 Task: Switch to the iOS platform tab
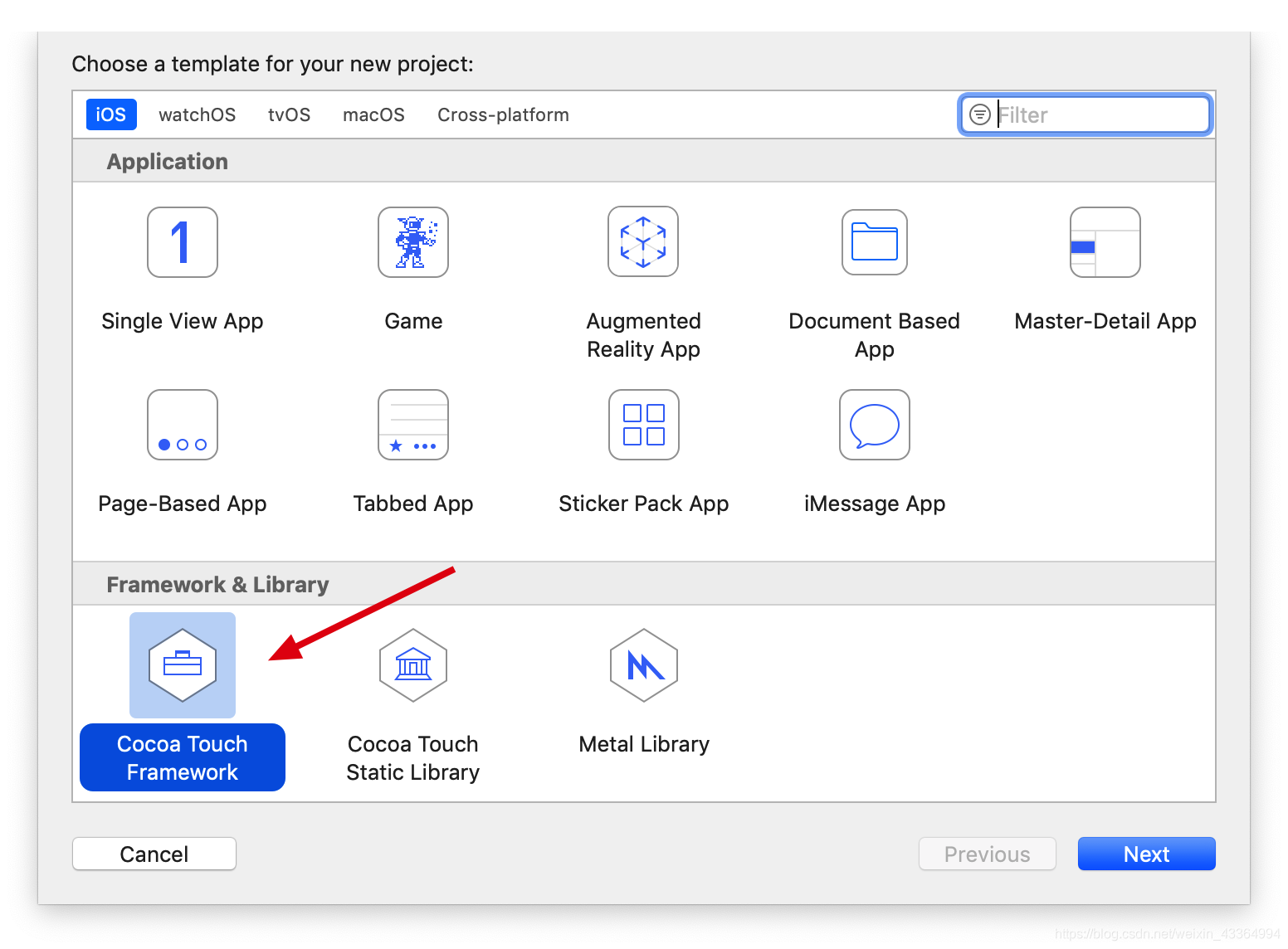pos(111,114)
